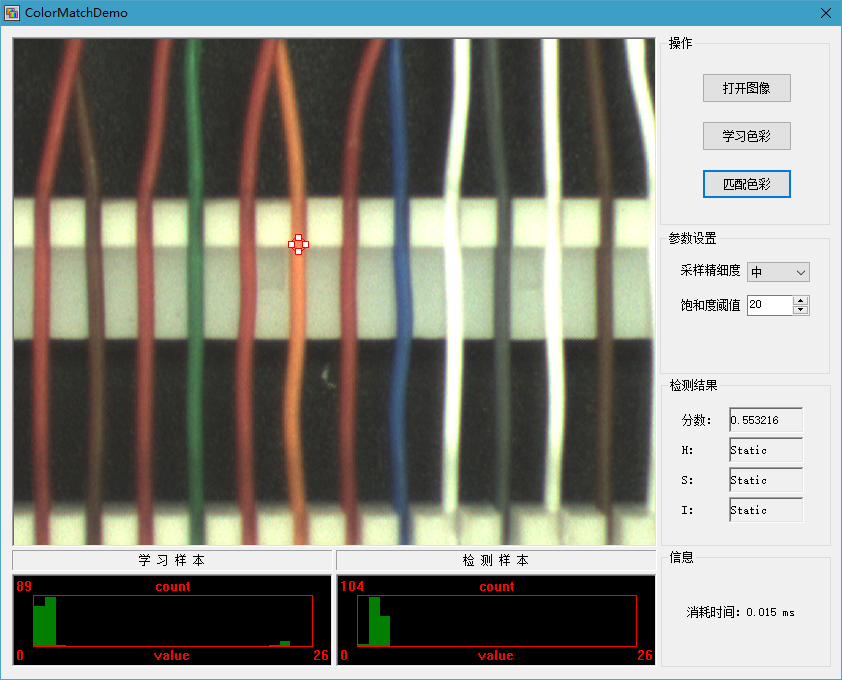
Task: Decrease 饱和度阈值 with the down arrow
Action: point(800,310)
